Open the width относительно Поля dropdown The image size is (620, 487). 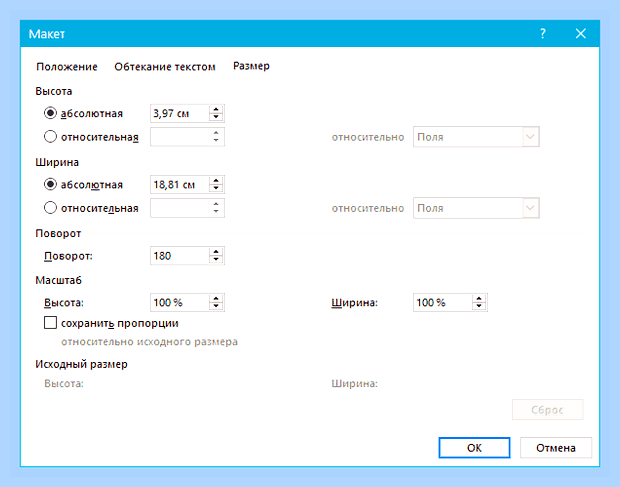pyautogui.click(x=476, y=208)
